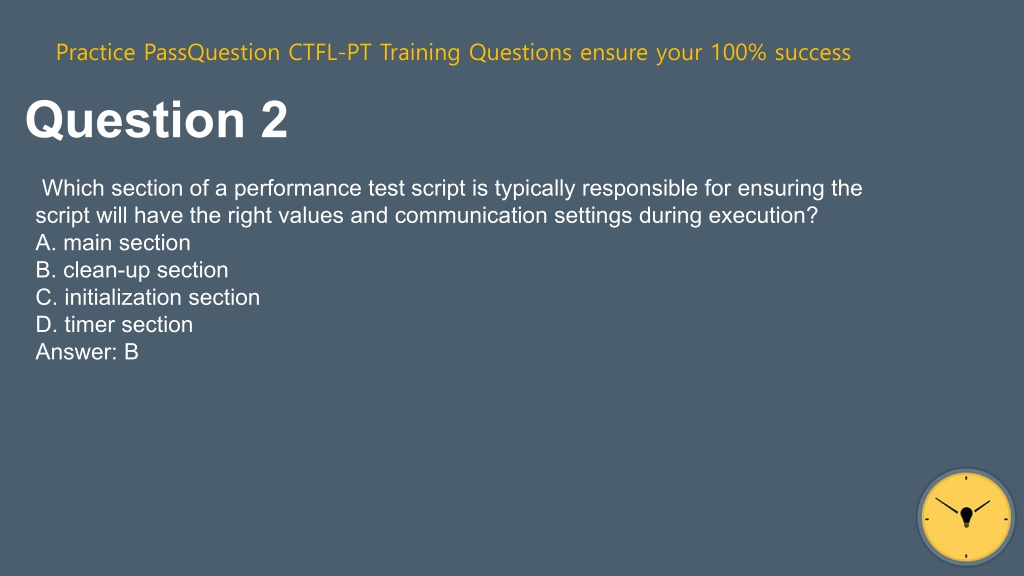Click the word success in the banner
The width and height of the screenshot is (1024, 576).
point(812,53)
